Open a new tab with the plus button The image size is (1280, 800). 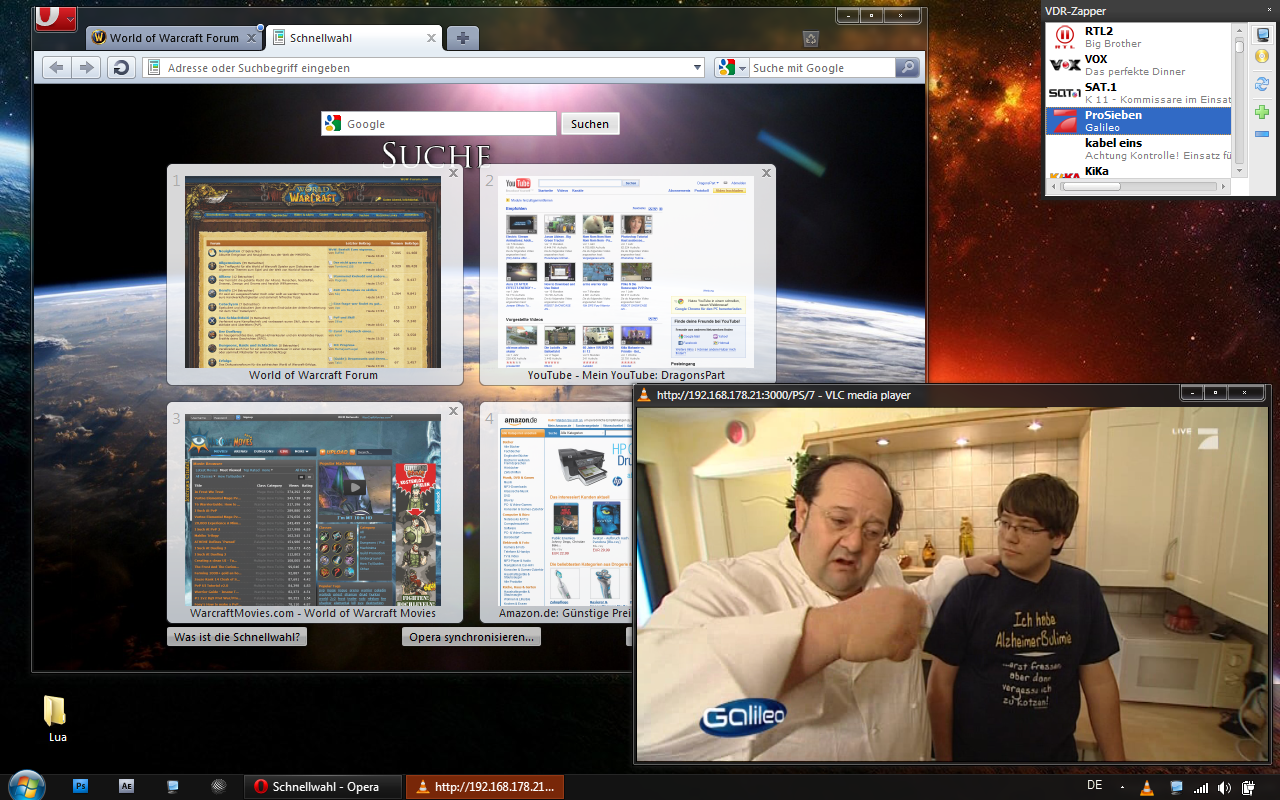point(462,38)
